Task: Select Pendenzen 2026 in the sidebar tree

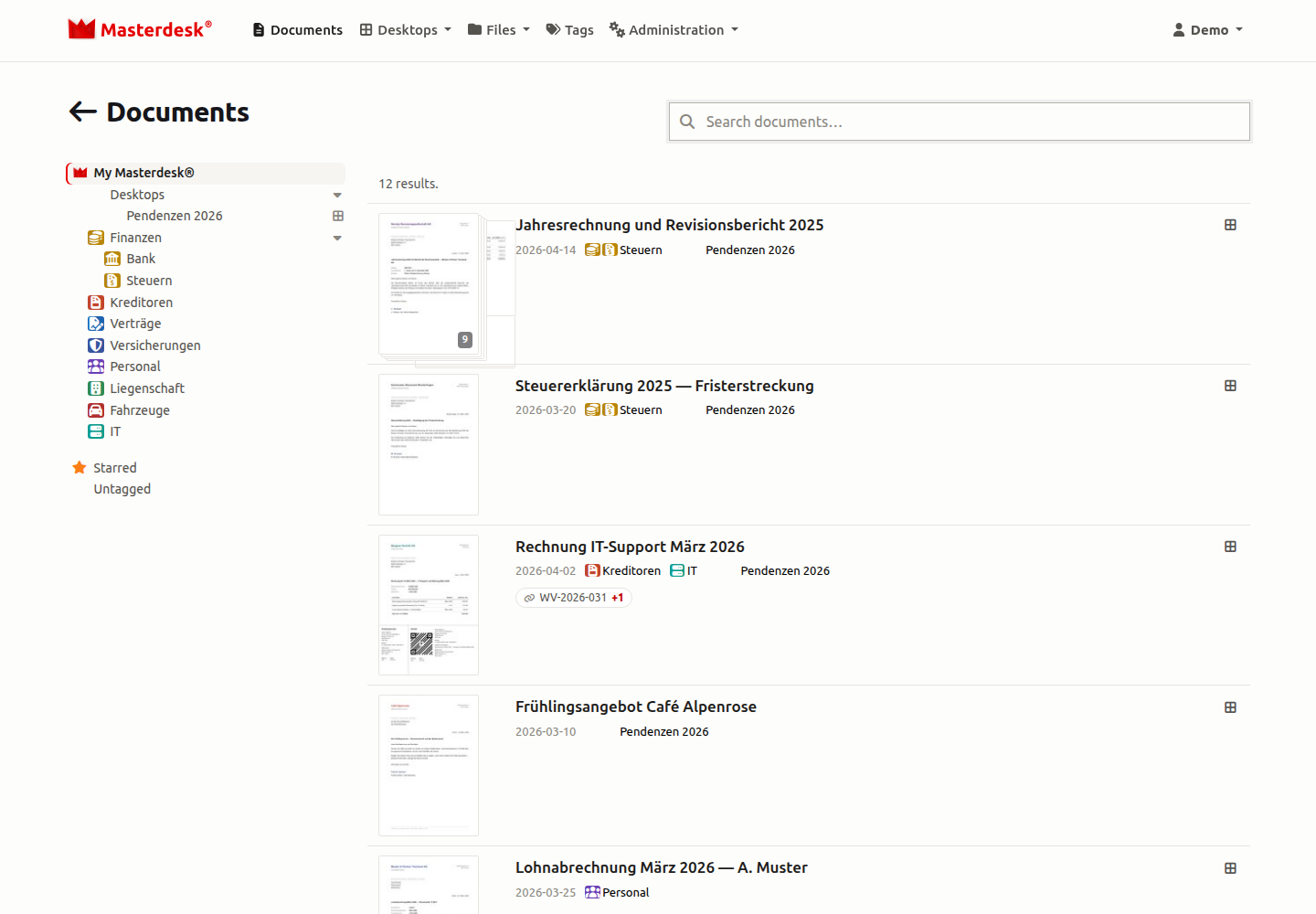Action: (175, 216)
